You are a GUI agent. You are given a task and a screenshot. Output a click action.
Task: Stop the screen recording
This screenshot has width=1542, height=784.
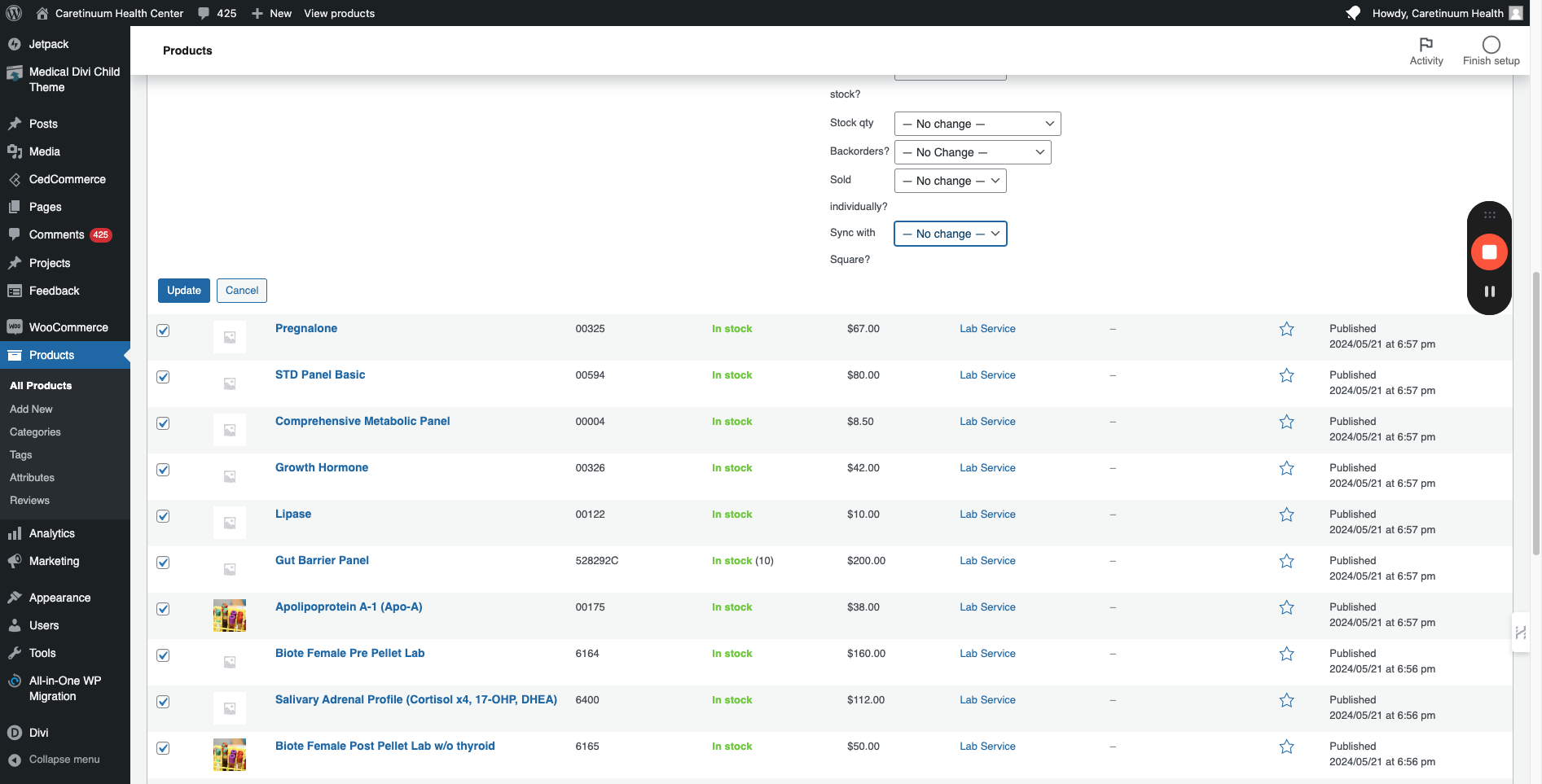(1489, 252)
